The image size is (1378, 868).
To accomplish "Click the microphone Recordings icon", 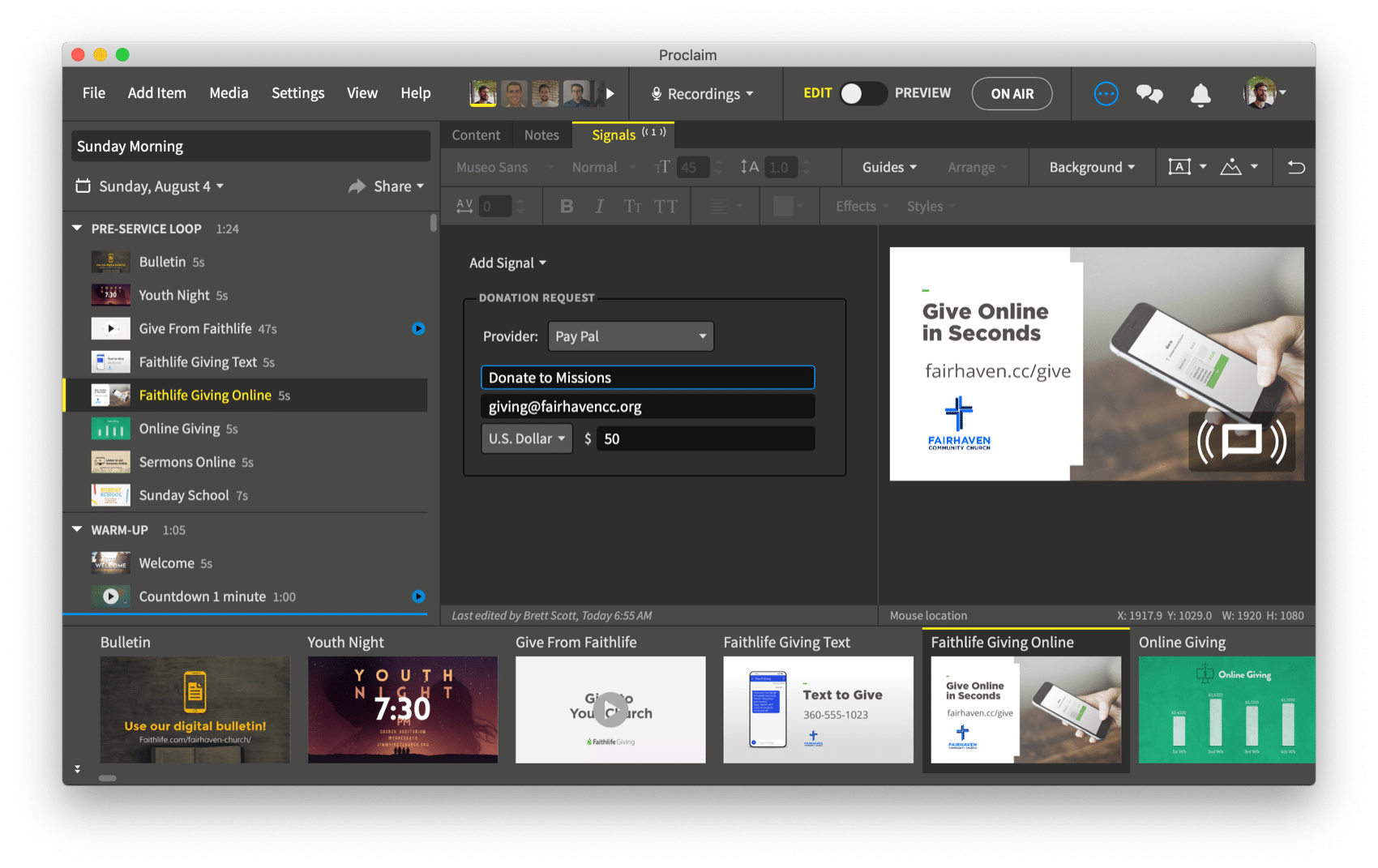I will pos(657,94).
